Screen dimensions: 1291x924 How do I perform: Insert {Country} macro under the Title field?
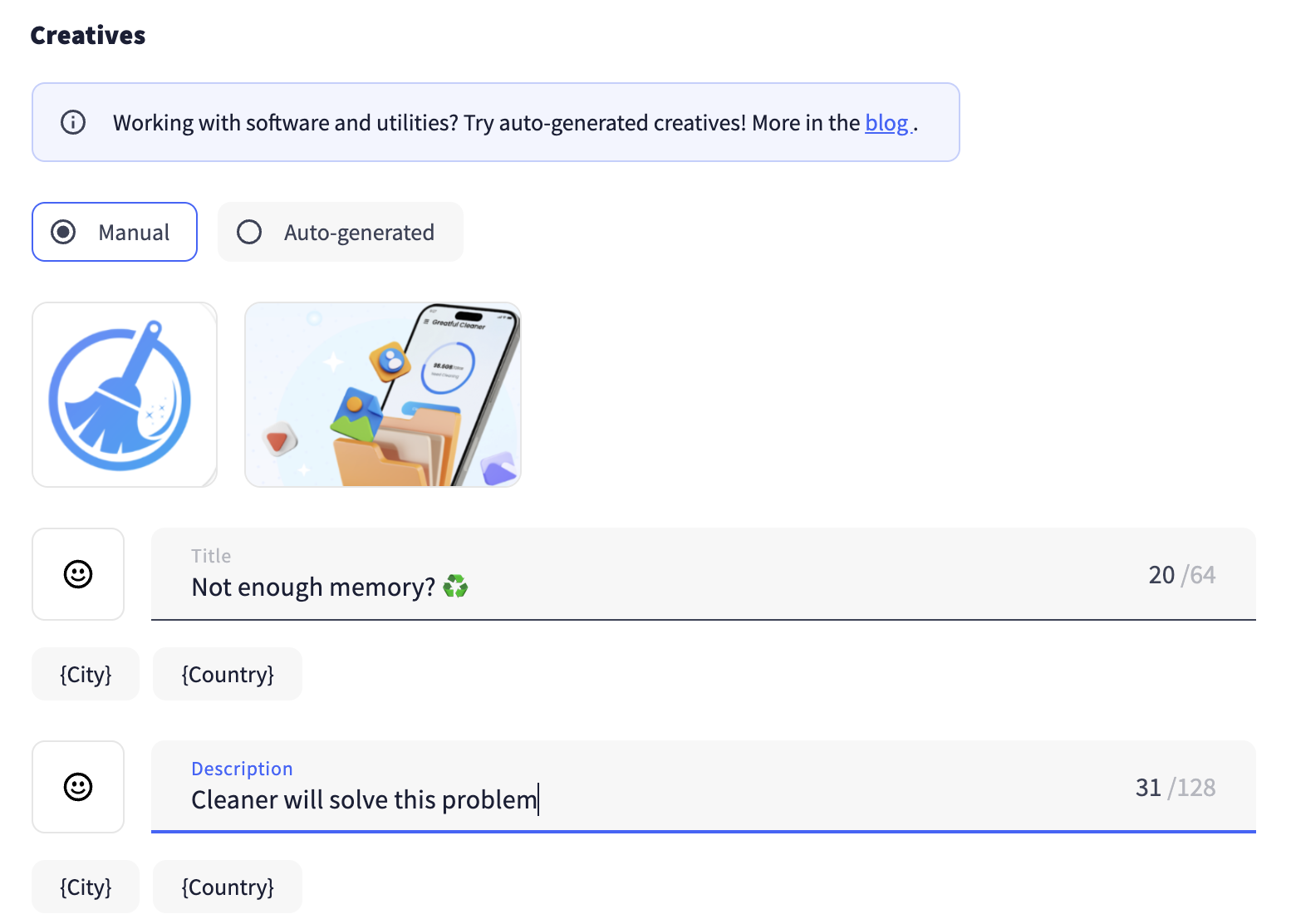228,674
